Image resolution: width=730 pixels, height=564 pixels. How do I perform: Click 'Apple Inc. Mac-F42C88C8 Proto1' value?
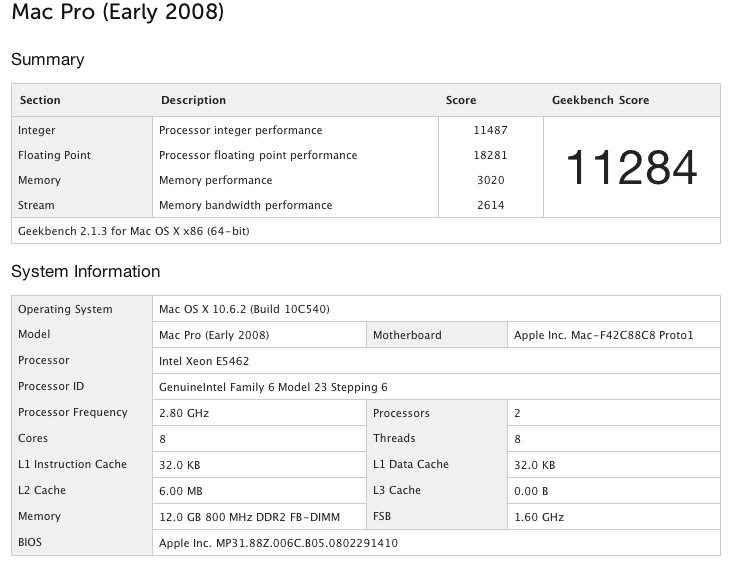603,335
